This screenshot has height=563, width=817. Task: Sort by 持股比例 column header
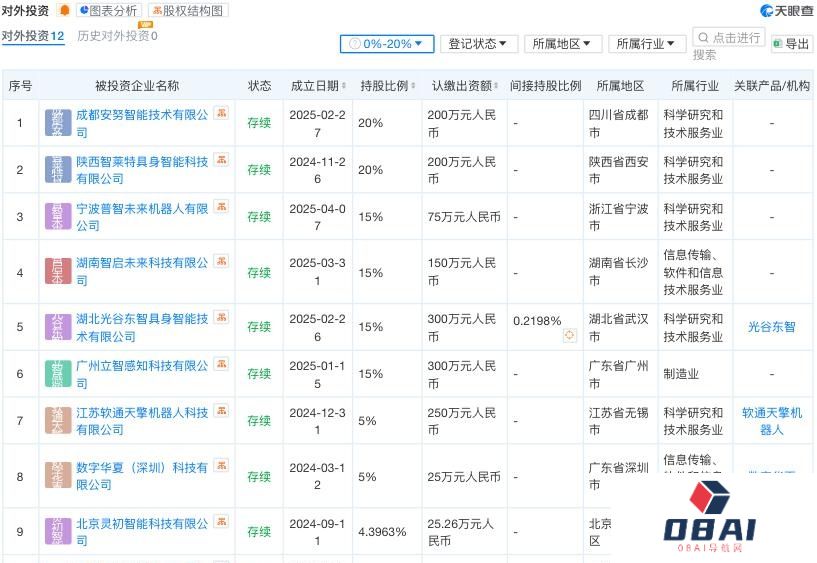click(x=388, y=86)
